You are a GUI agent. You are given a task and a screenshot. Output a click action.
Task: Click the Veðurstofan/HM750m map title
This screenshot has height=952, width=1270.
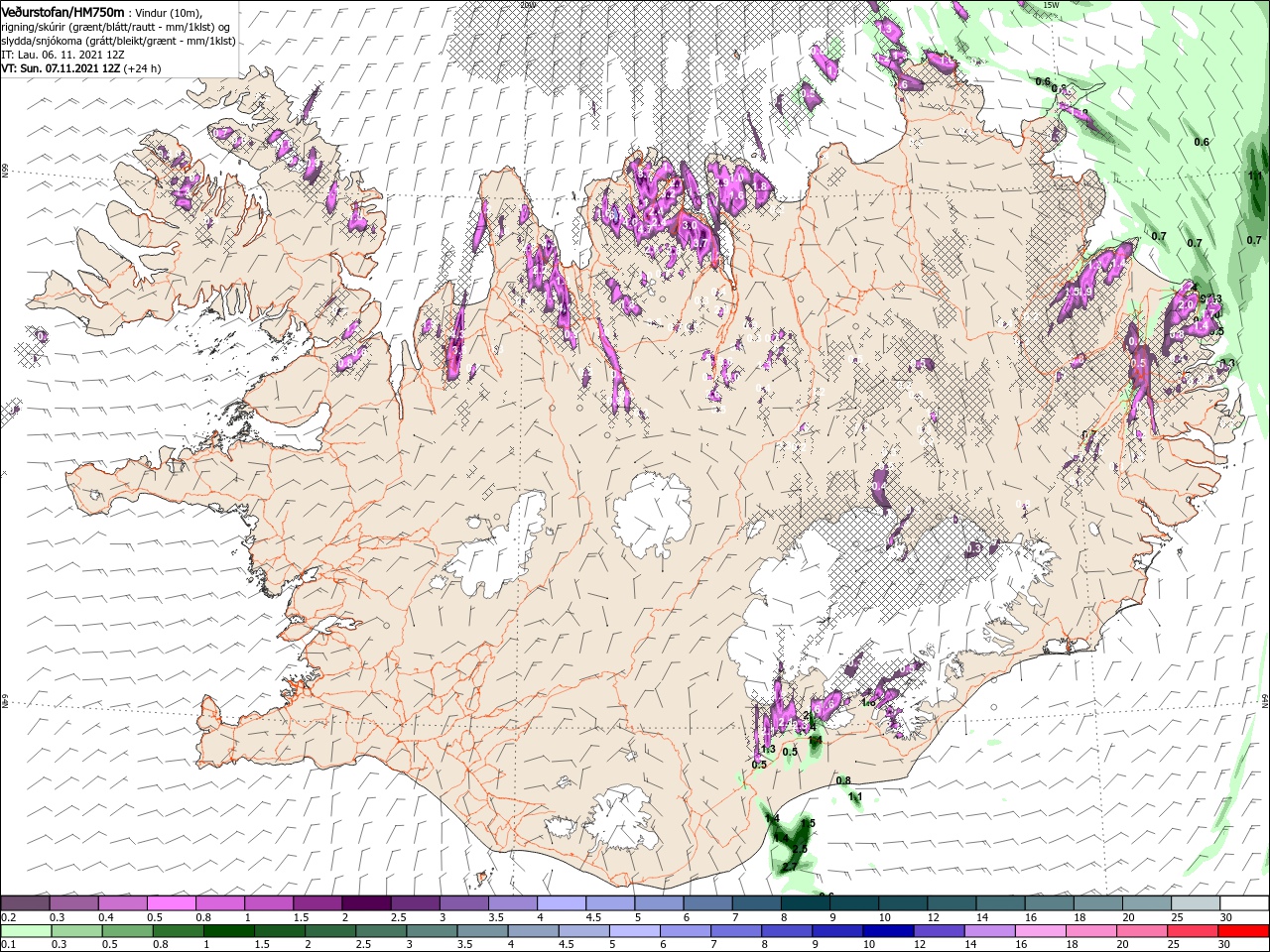pyautogui.click(x=63, y=11)
